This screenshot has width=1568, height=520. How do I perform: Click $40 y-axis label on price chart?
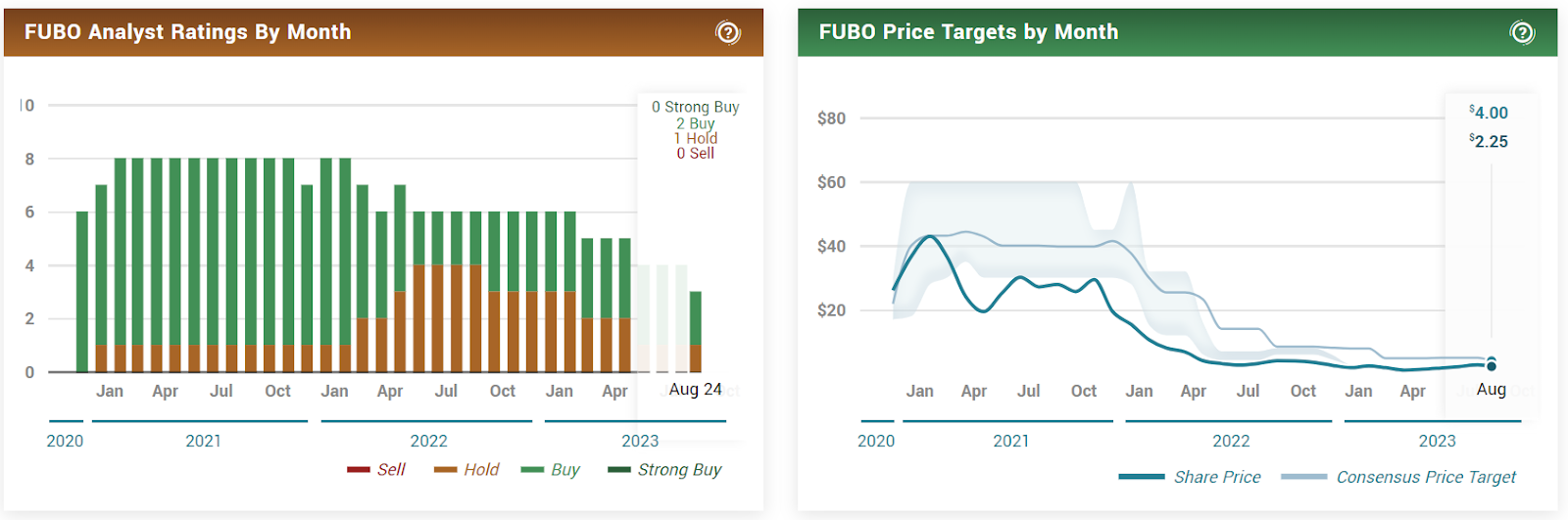[x=831, y=247]
